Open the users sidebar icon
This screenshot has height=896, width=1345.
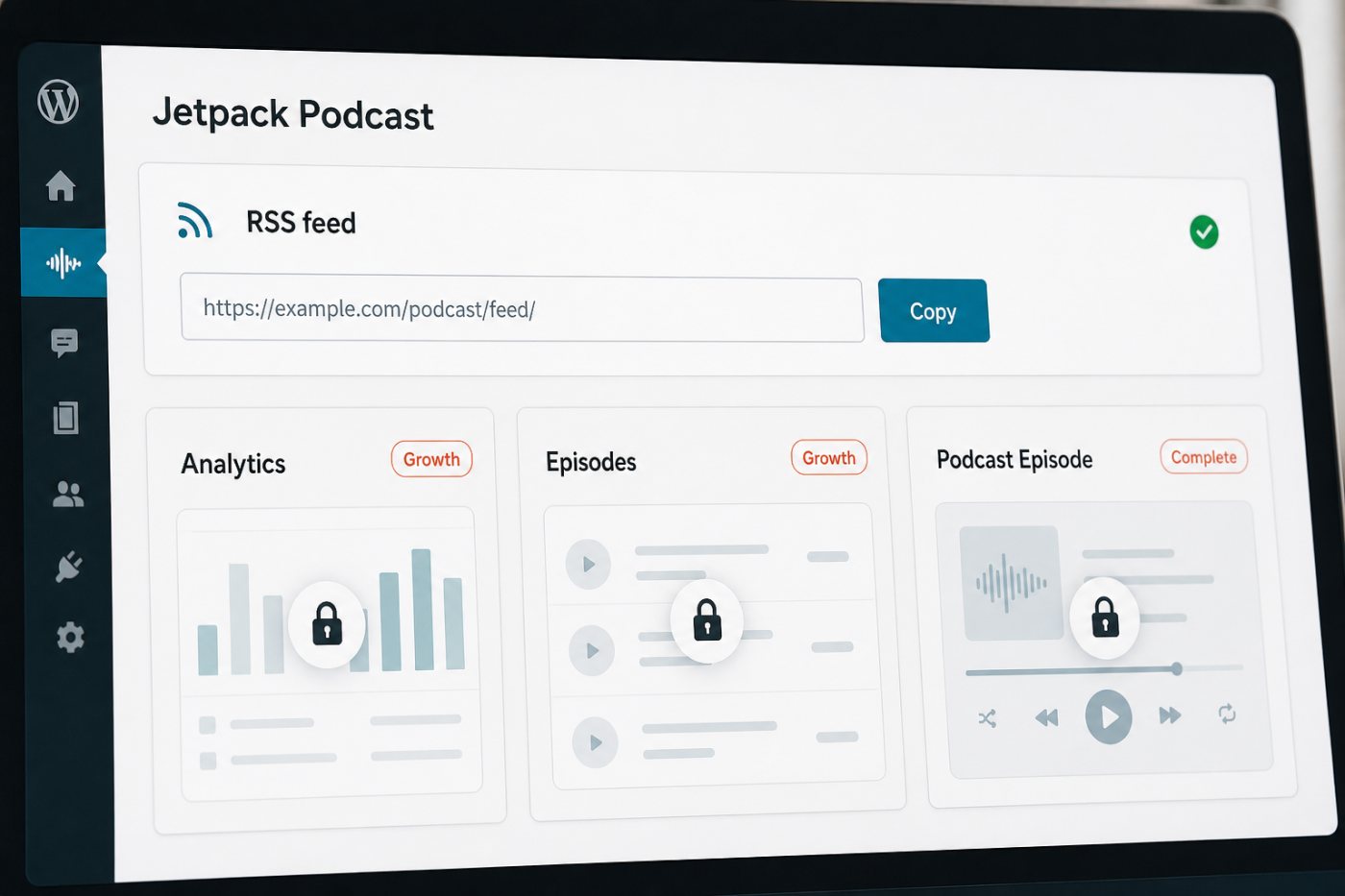[x=67, y=494]
